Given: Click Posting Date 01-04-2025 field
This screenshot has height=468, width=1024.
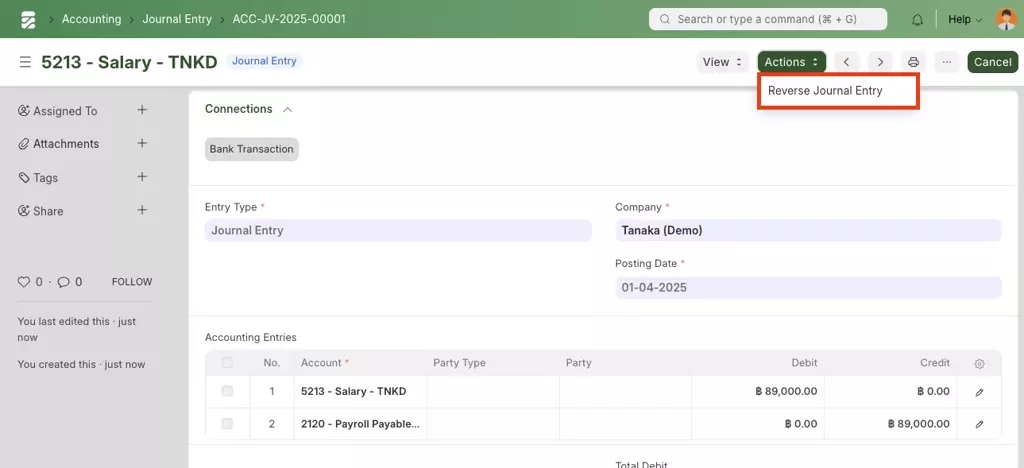Looking at the screenshot, I should click(808, 287).
